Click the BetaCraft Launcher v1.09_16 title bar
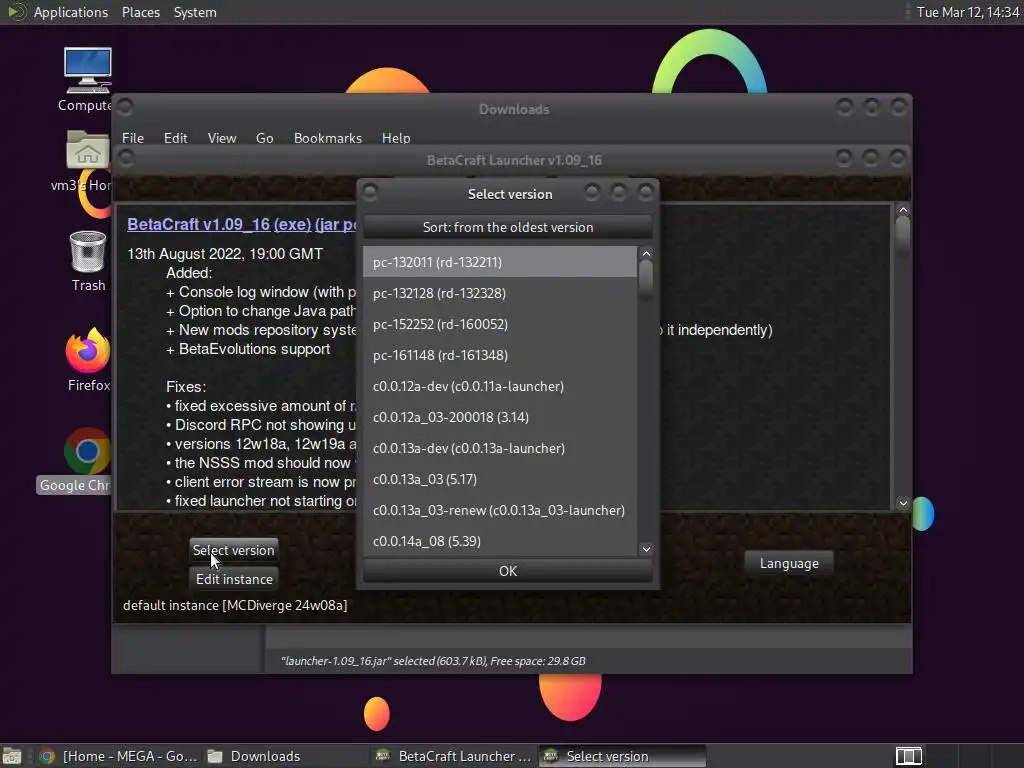1024x768 pixels. click(x=514, y=160)
